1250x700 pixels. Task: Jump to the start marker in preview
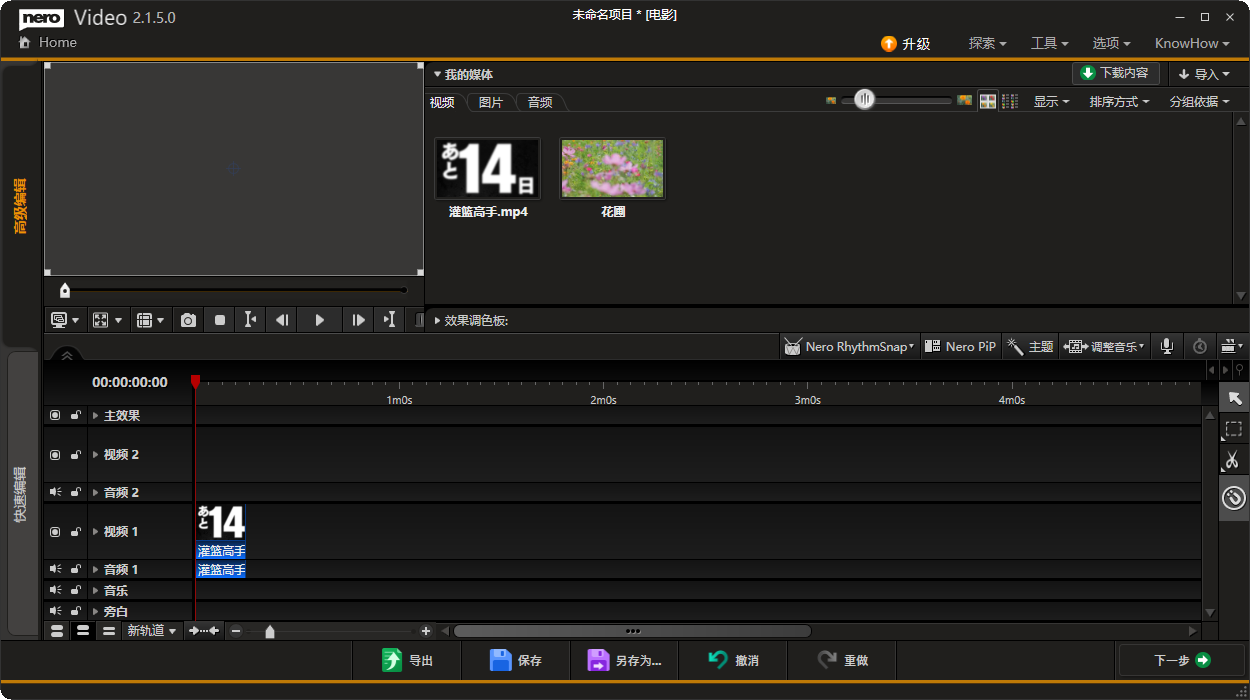(250, 320)
